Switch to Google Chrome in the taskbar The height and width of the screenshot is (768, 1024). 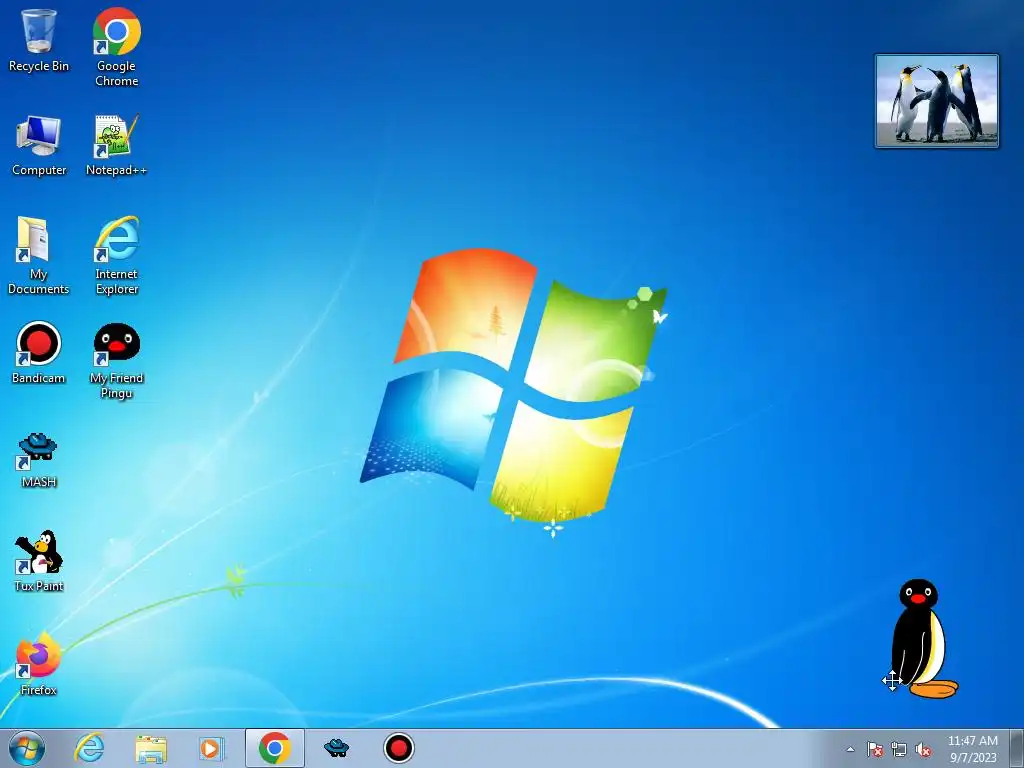coord(275,748)
